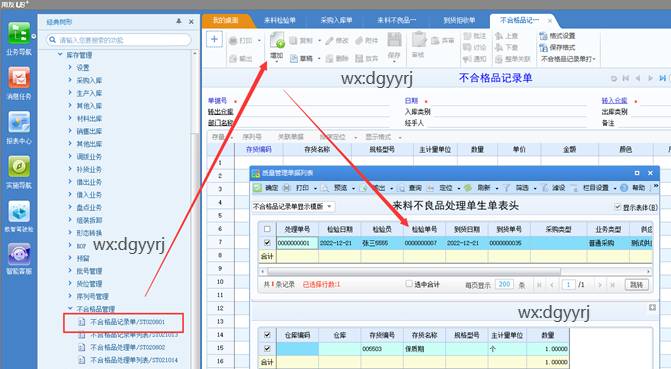Open the 报表中心 sidebar icon
The image size is (671, 369).
pyautogui.click(x=19, y=122)
